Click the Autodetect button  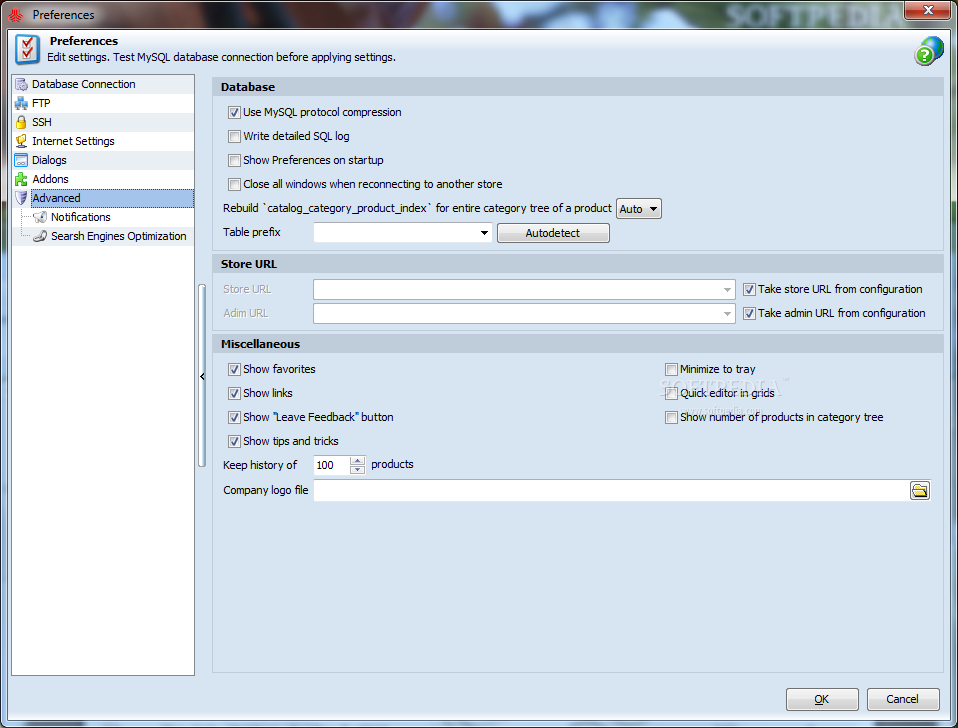[x=553, y=233]
